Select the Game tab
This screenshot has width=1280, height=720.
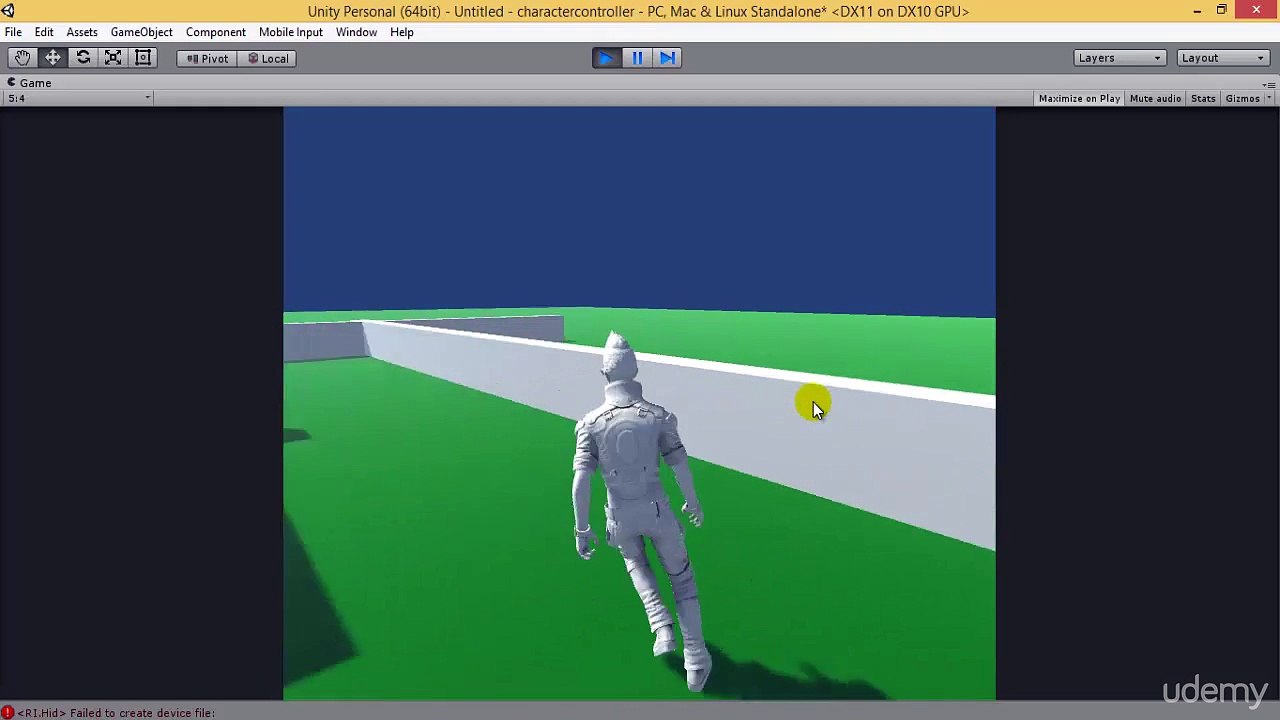(x=30, y=83)
